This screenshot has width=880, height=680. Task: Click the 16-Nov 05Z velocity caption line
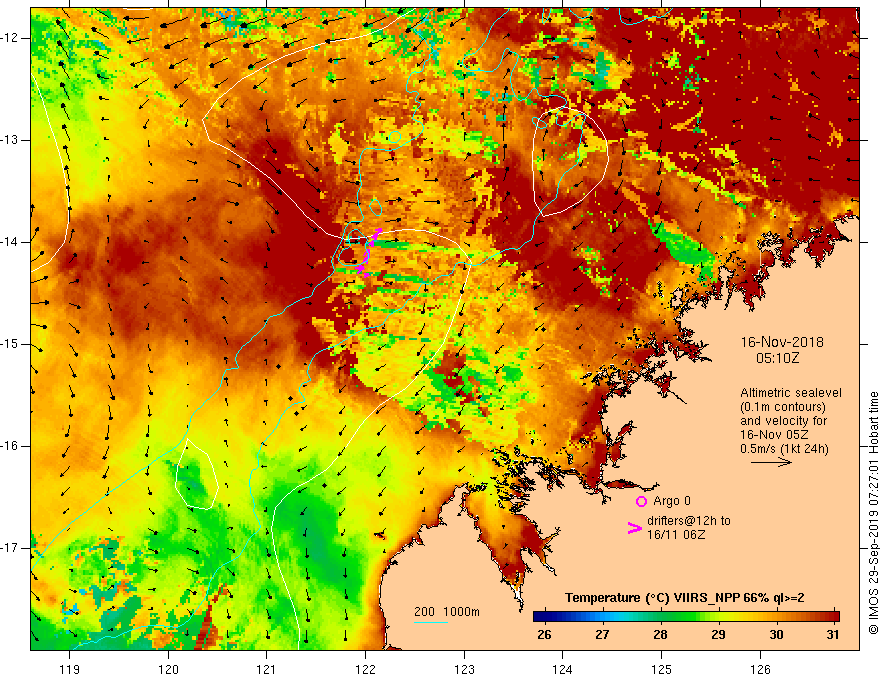pyautogui.click(x=775, y=435)
